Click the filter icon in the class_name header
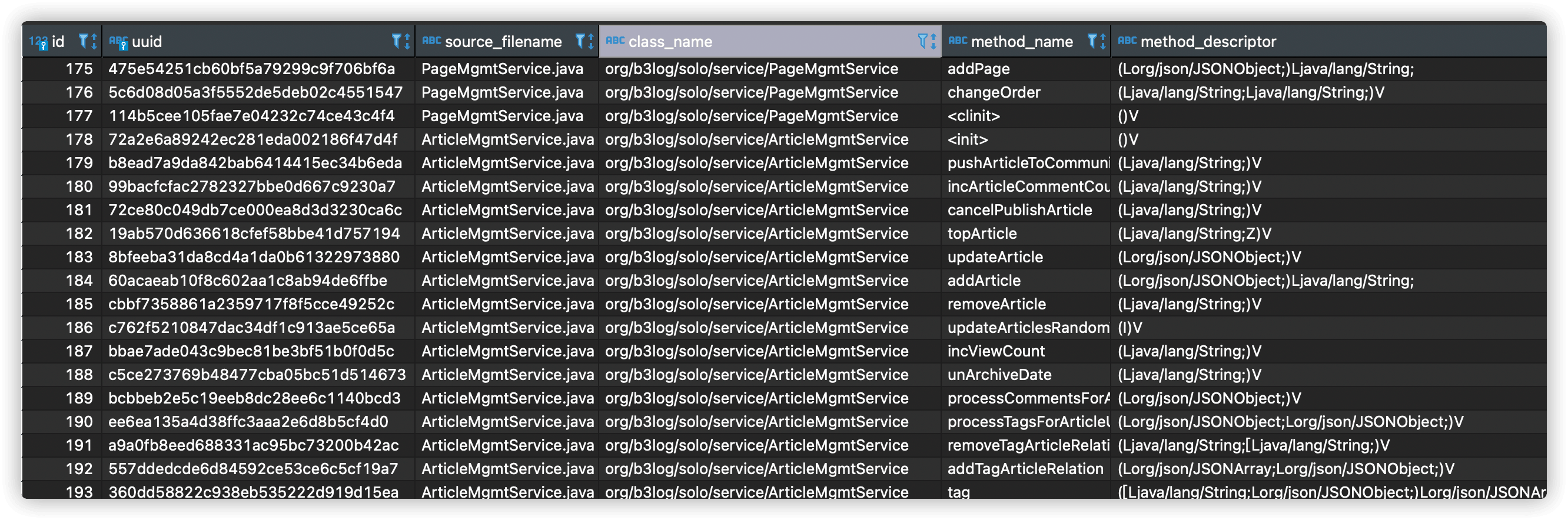The height and width of the screenshot is (520, 1568). (x=922, y=41)
